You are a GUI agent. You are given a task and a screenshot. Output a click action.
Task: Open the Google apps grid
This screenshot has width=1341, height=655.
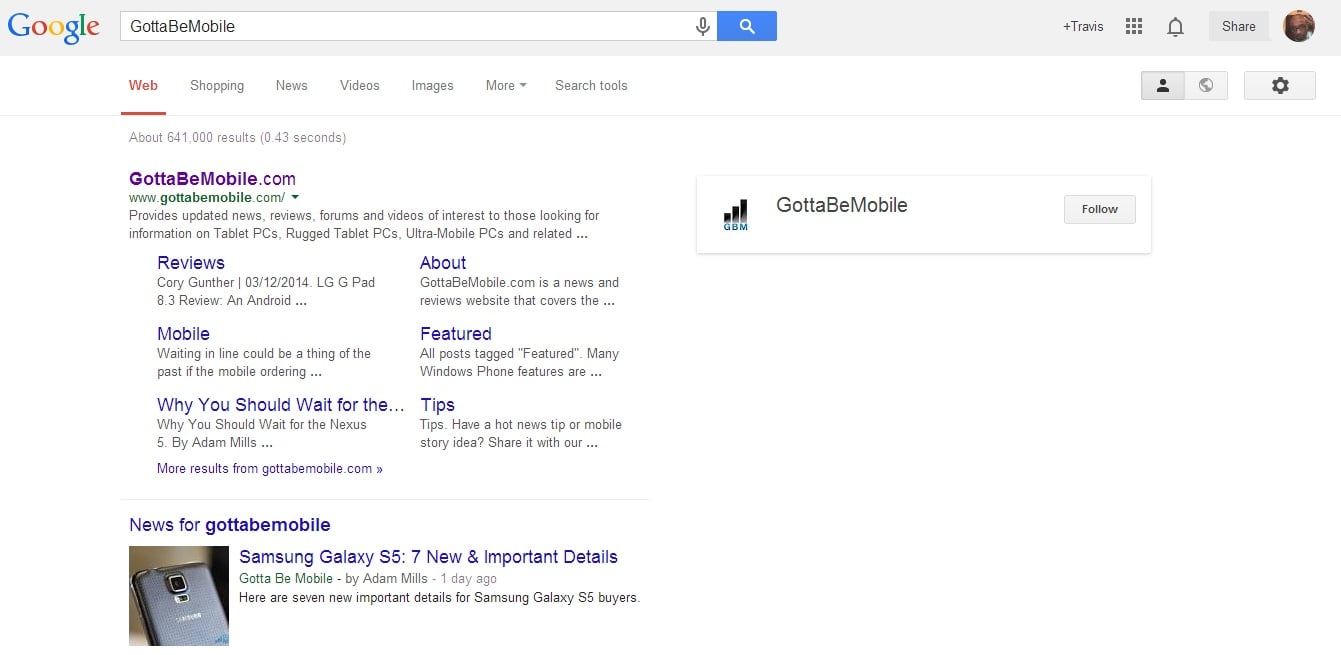pyautogui.click(x=1133, y=27)
